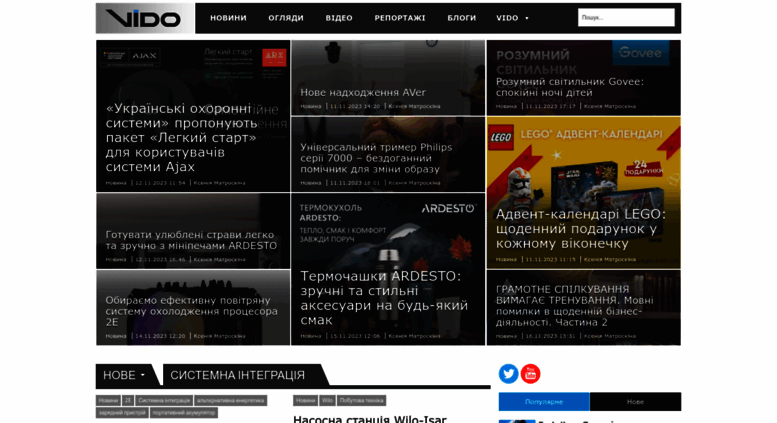Select the Популярне sidebar tab

[x=544, y=402]
